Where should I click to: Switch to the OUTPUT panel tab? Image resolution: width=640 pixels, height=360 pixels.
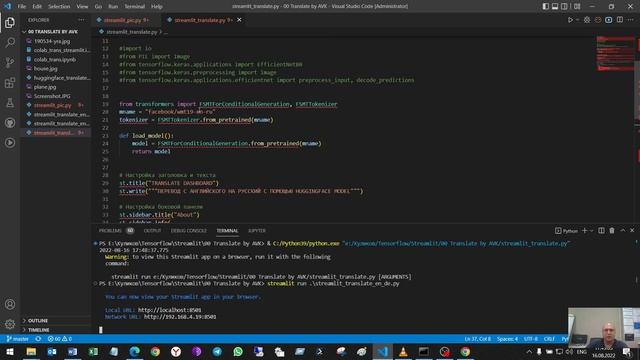click(x=152, y=231)
